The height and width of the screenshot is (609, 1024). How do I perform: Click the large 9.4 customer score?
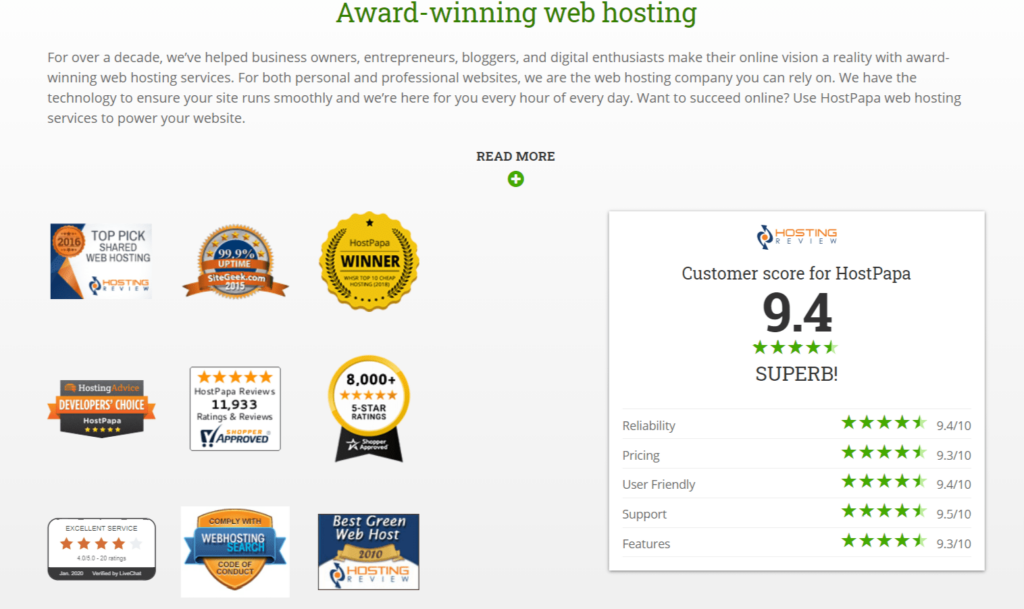click(797, 314)
